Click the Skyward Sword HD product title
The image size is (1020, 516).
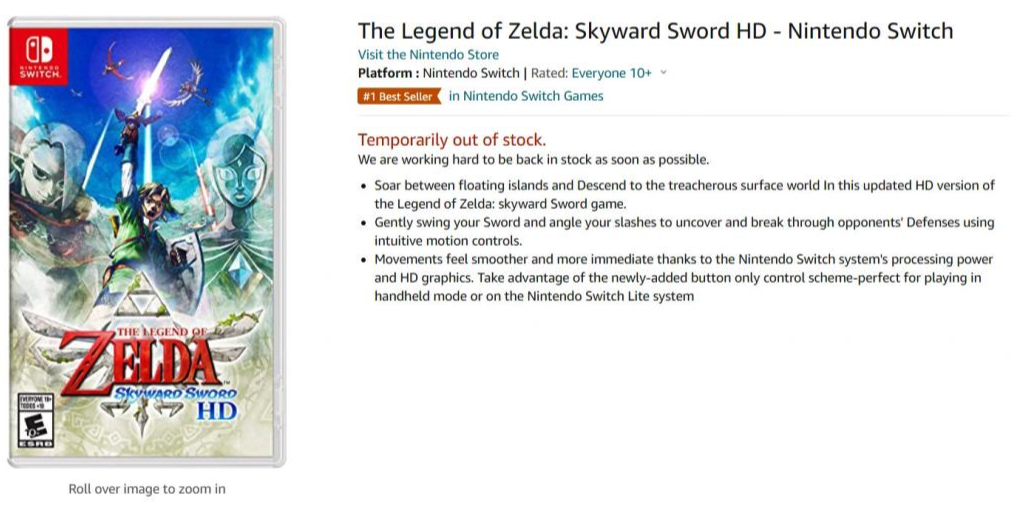tap(655, 31)
